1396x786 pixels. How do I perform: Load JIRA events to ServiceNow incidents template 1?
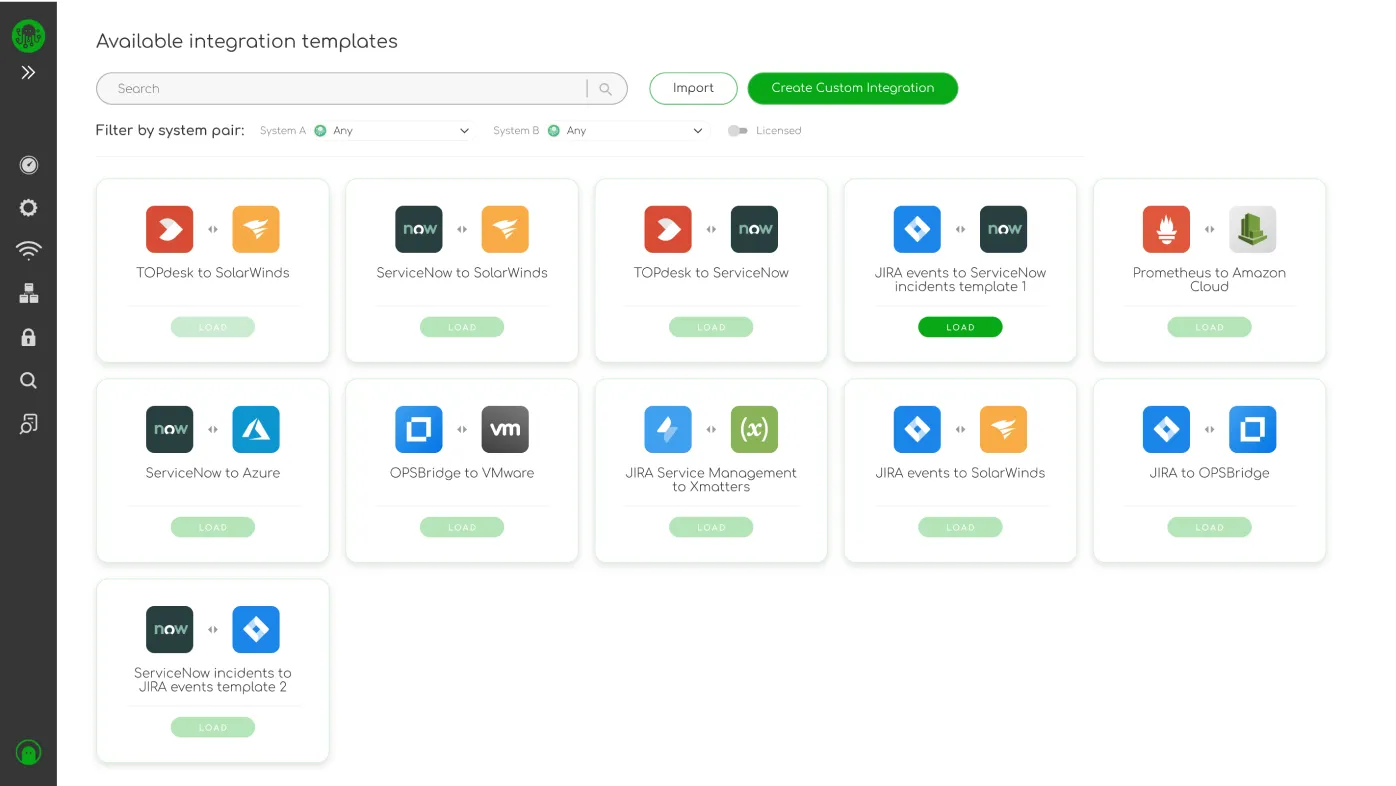click(960, 327)
